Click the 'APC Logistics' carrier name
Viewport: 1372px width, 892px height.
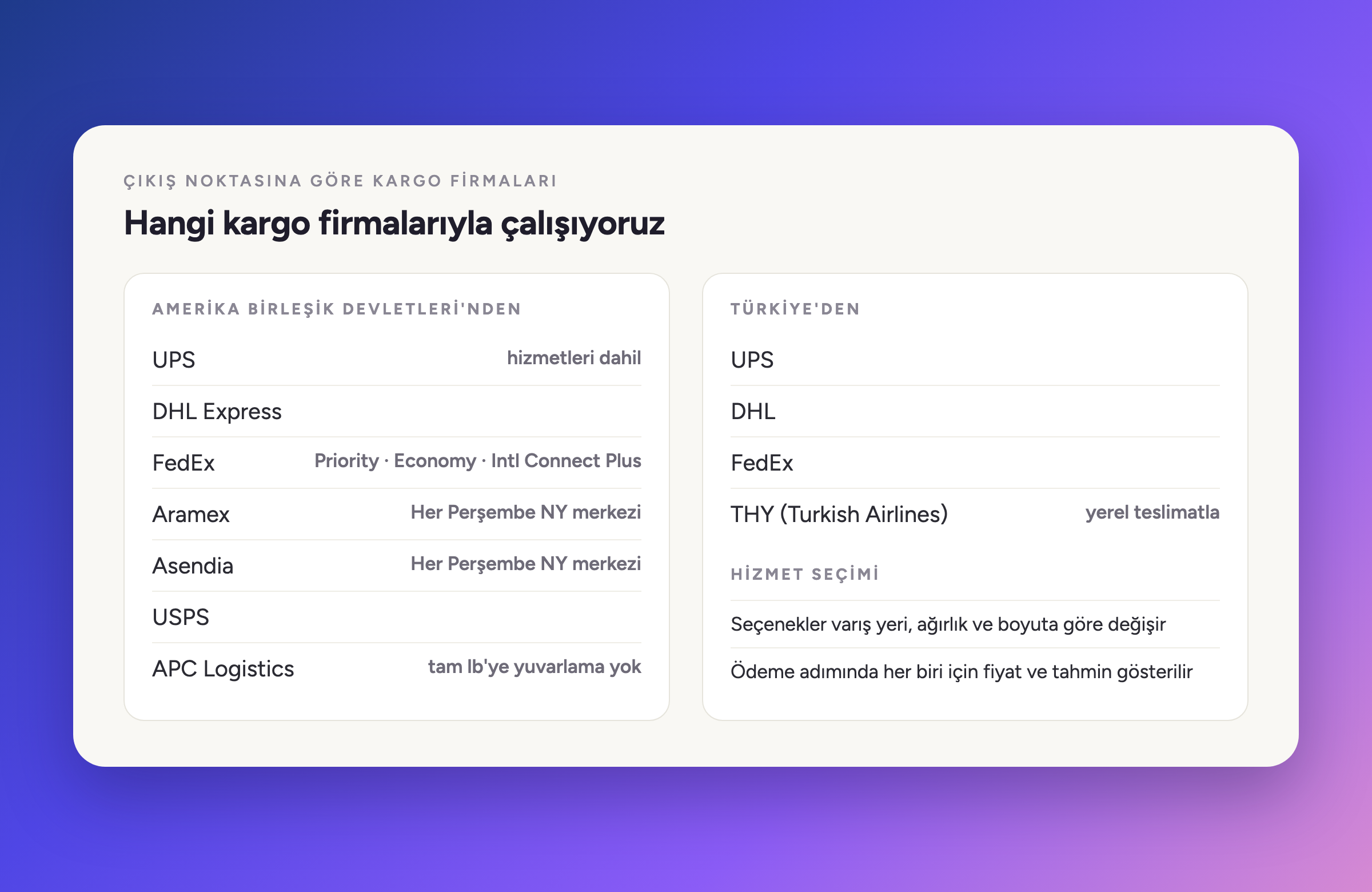223,669
